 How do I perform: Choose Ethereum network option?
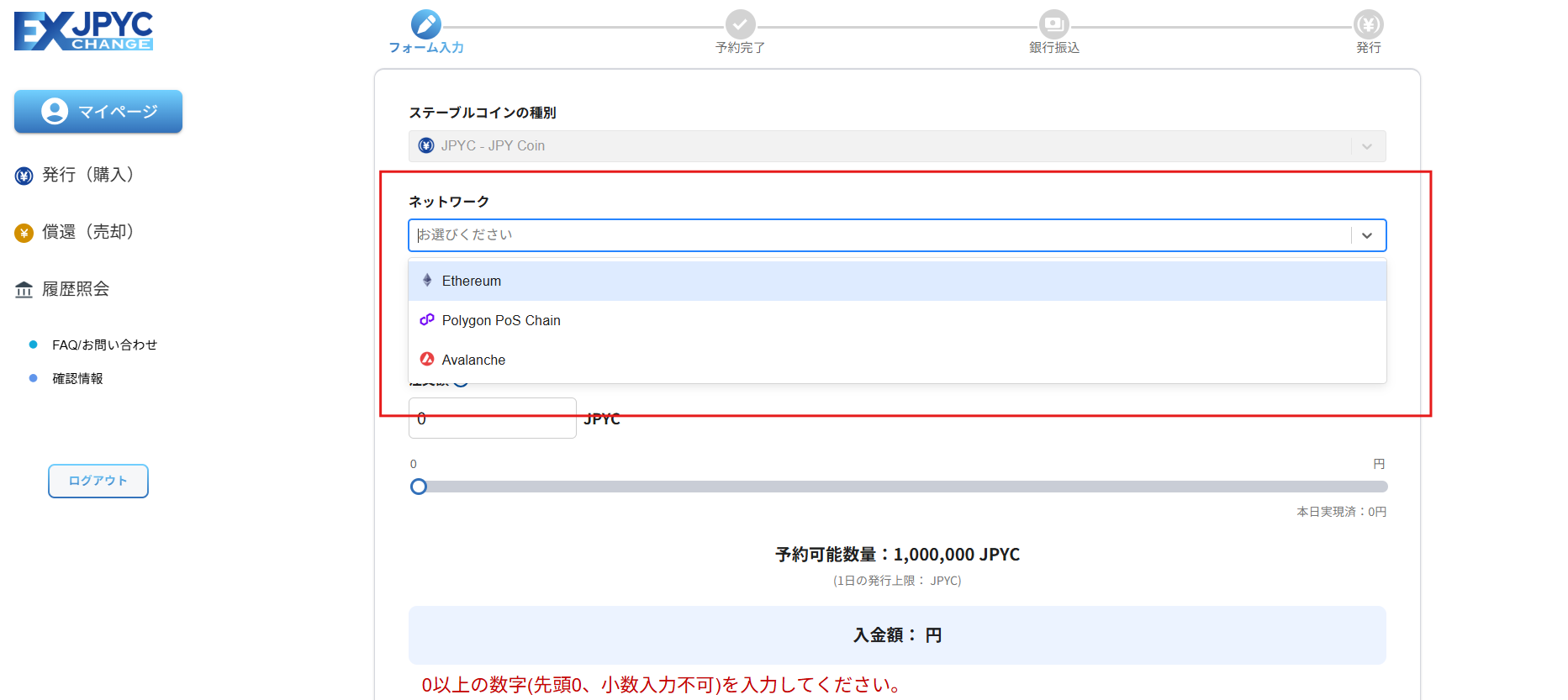pos(897,281)
